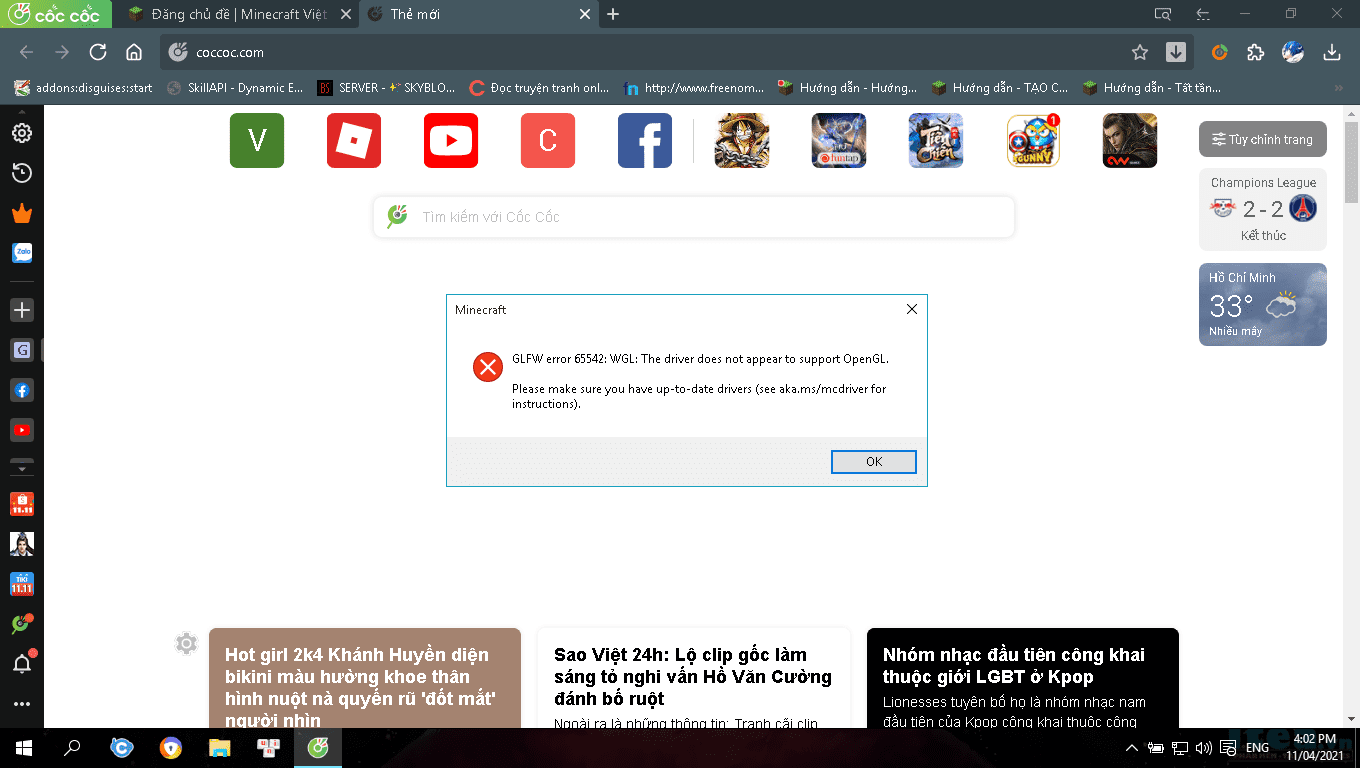Open Facebook from the sidebar
This screenshot has width=1360, height=768.
click(x=21, y=390)
